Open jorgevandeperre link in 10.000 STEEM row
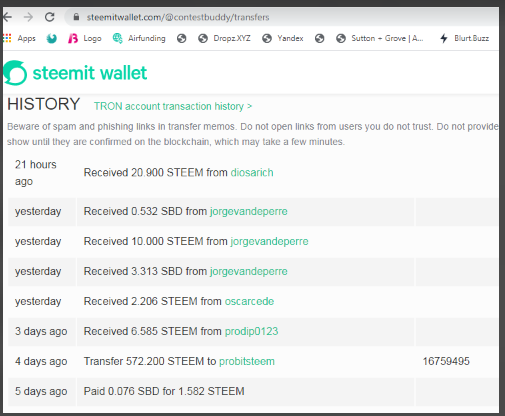 [269, 241]
